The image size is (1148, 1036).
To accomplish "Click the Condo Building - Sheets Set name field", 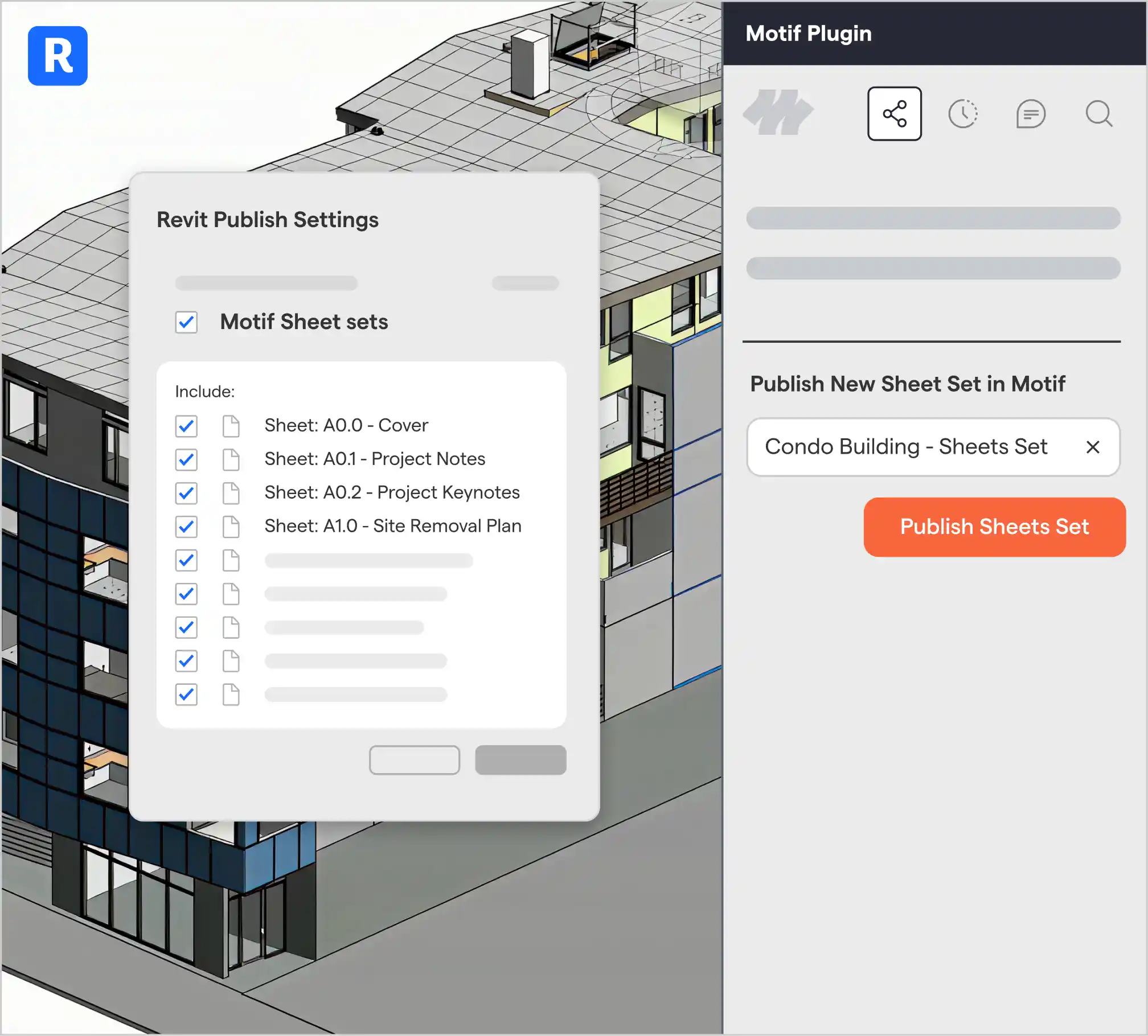I will click(x=933, y=447).
